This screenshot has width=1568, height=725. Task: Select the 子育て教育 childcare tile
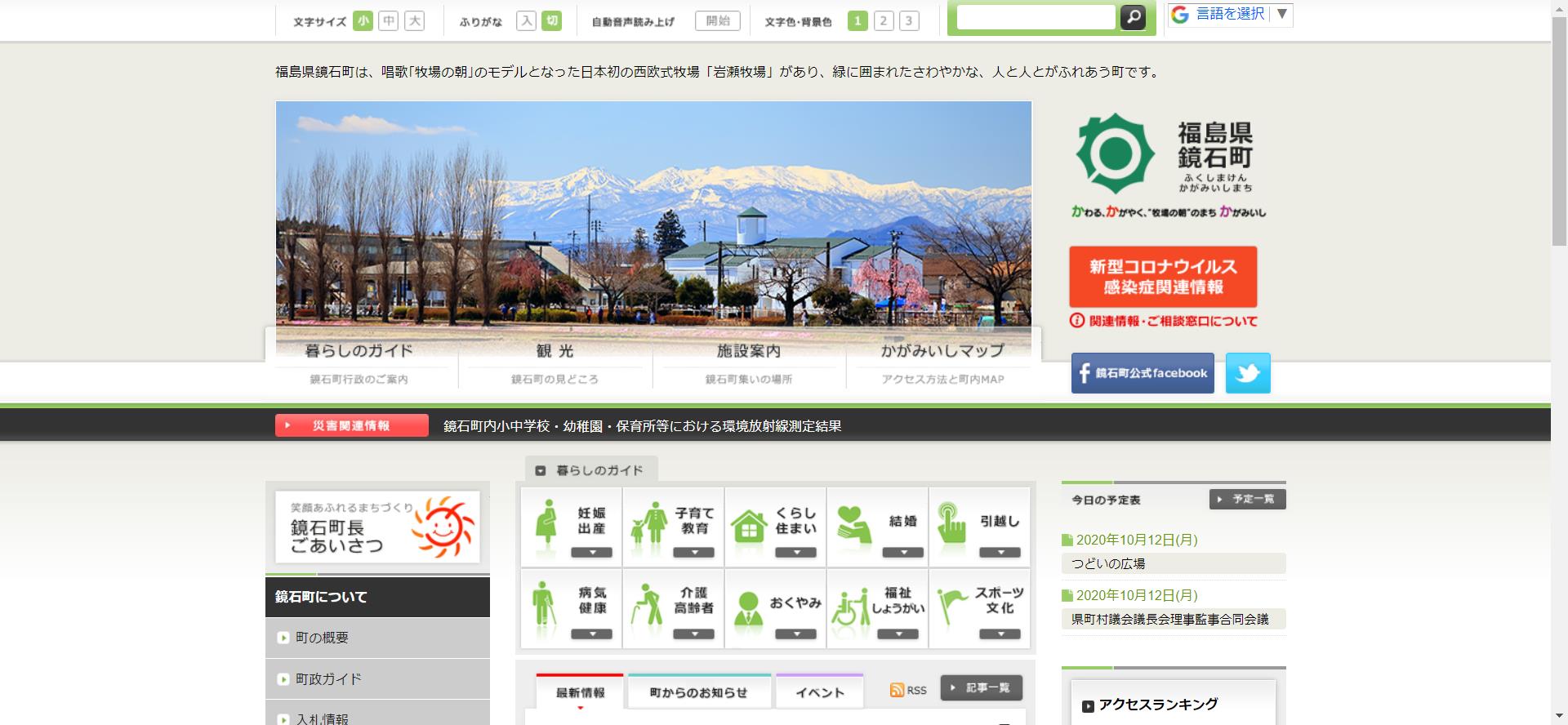674,527
